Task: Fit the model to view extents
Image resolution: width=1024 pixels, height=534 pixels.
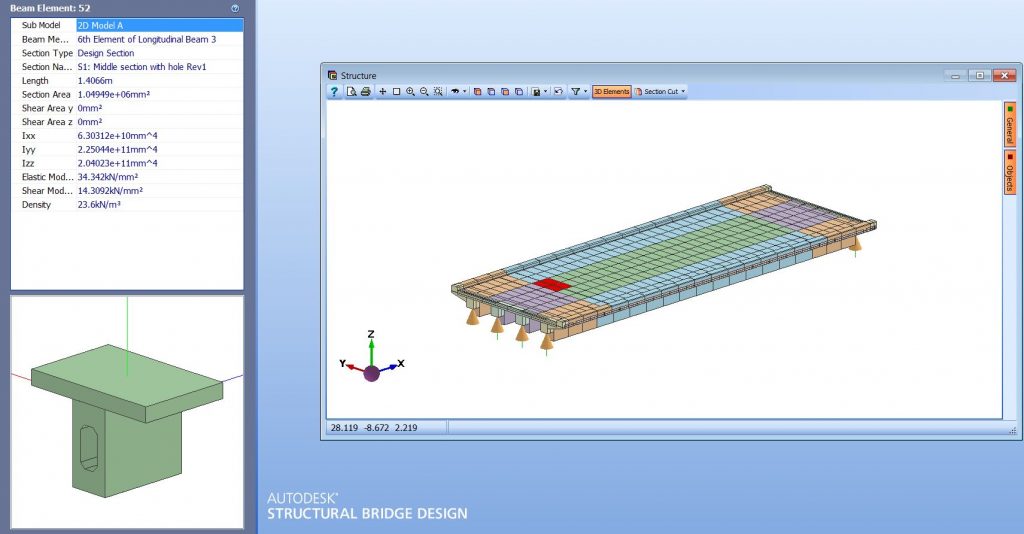Action: pyautogui.click(x=438, y=91)
